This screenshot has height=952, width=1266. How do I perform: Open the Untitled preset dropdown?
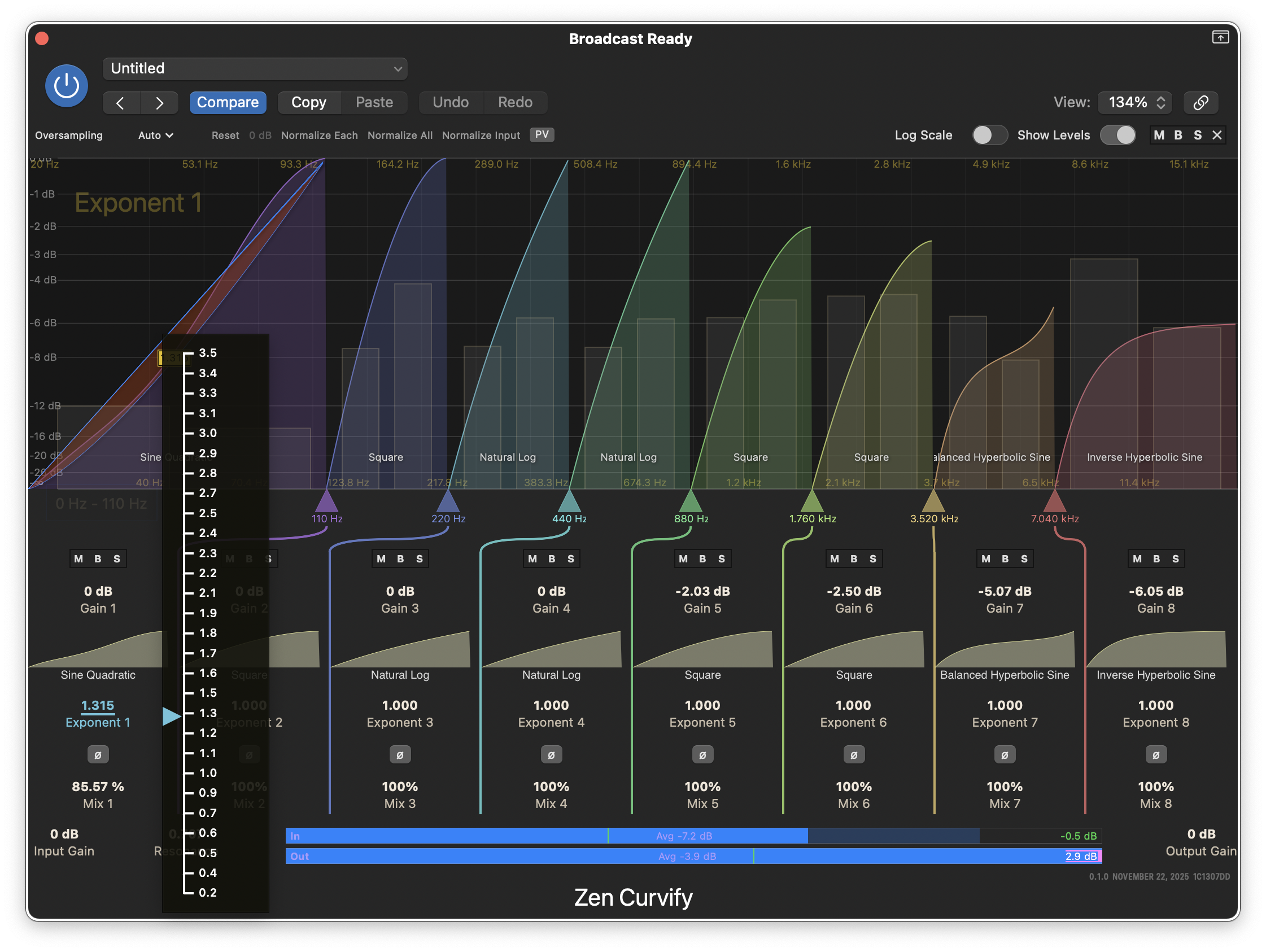(255, 69)
